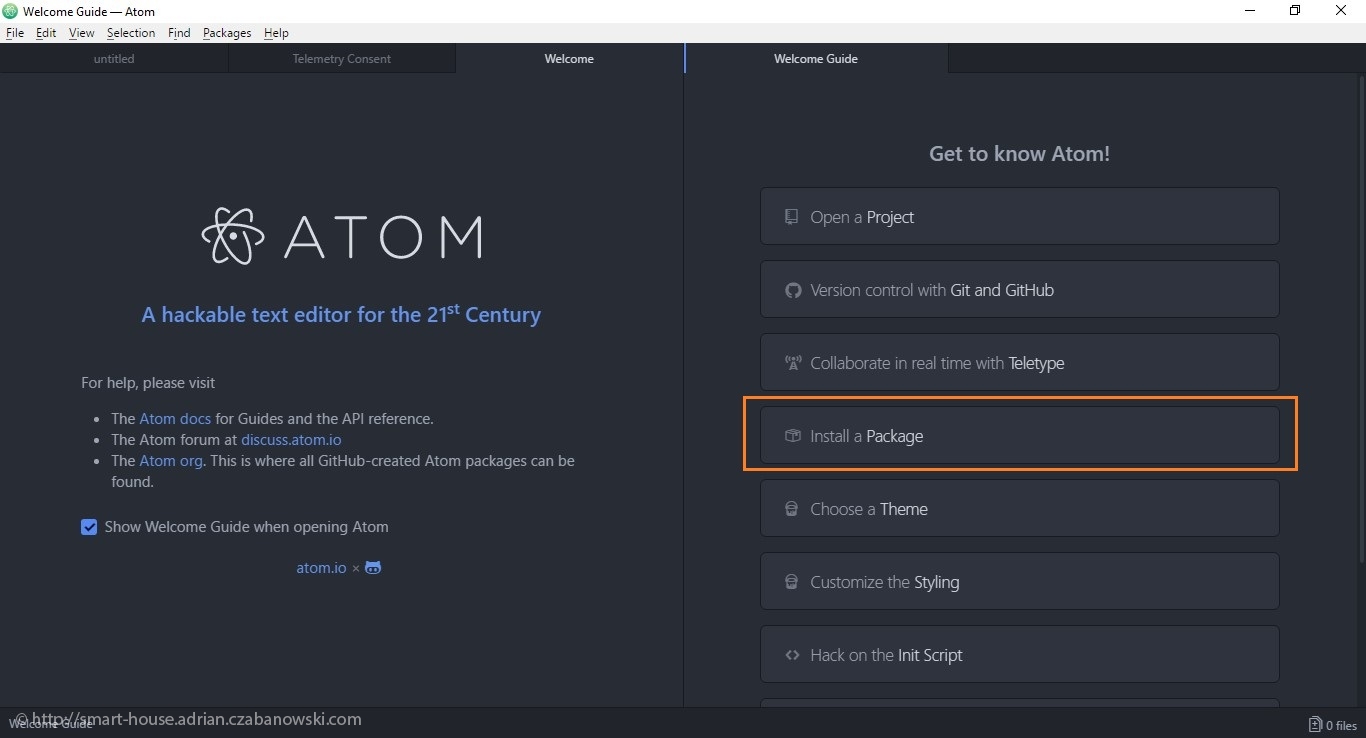
Task: Select the Welcome Guide tab
Action: (816, 59)
